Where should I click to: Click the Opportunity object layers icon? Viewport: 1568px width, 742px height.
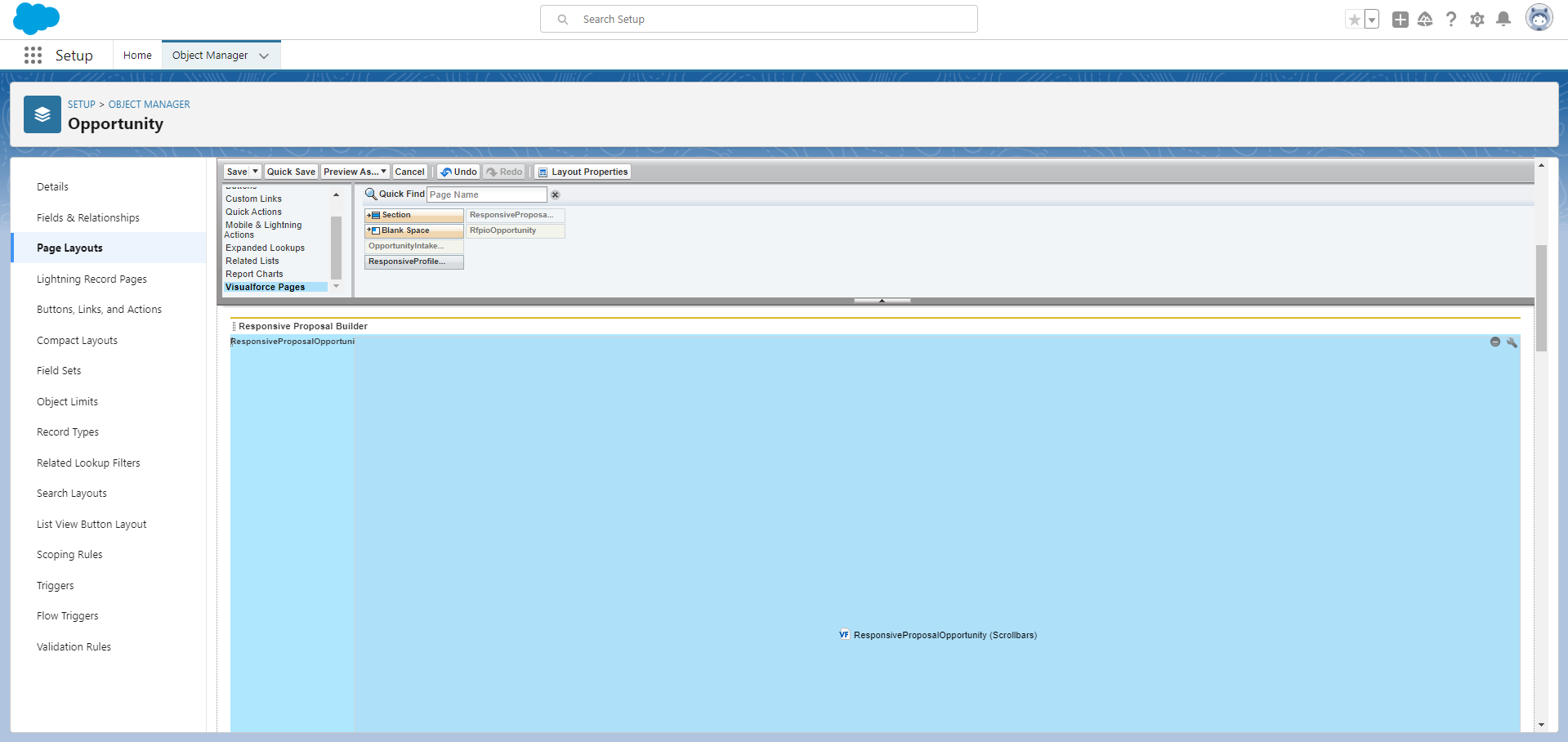[42, 114]
